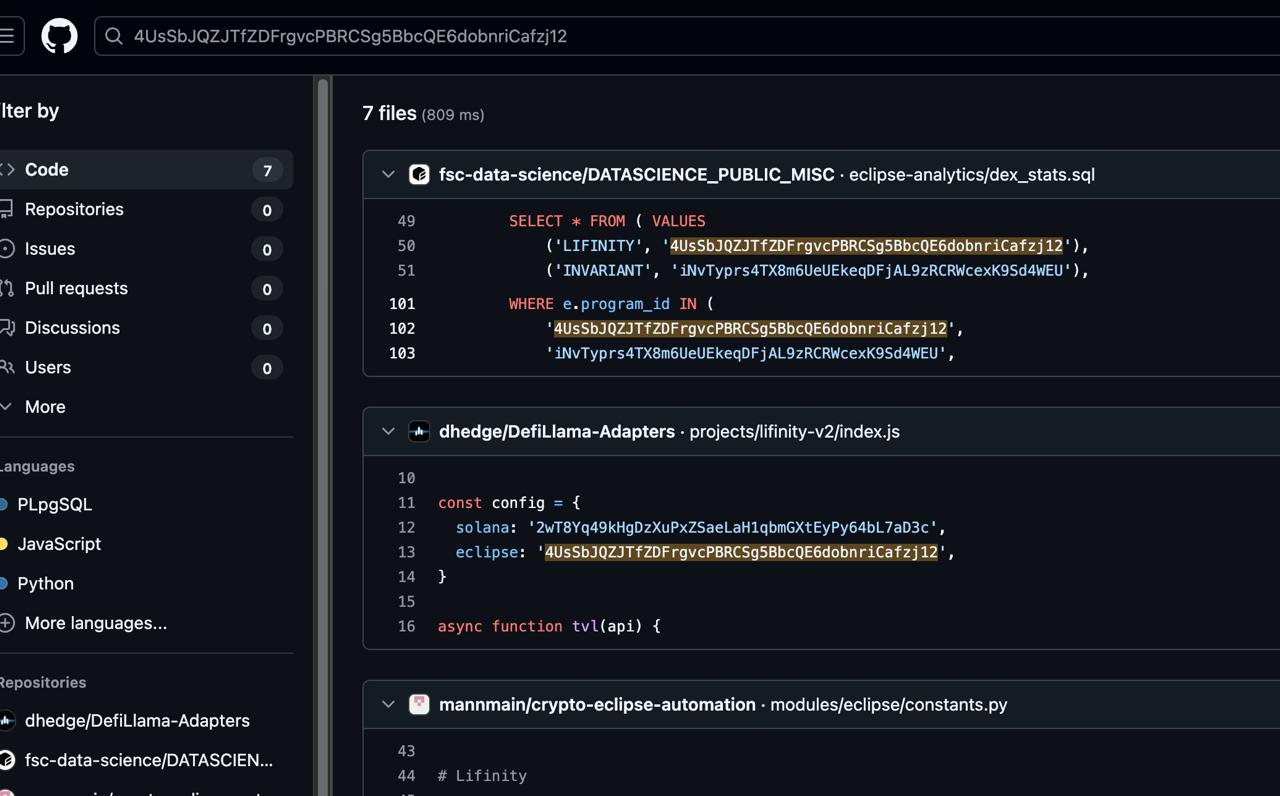The width and height of the screenshot is (1280, 796).
Task: Open mannmain/crypto-eclipse-automation repository link
Action: 597,704
